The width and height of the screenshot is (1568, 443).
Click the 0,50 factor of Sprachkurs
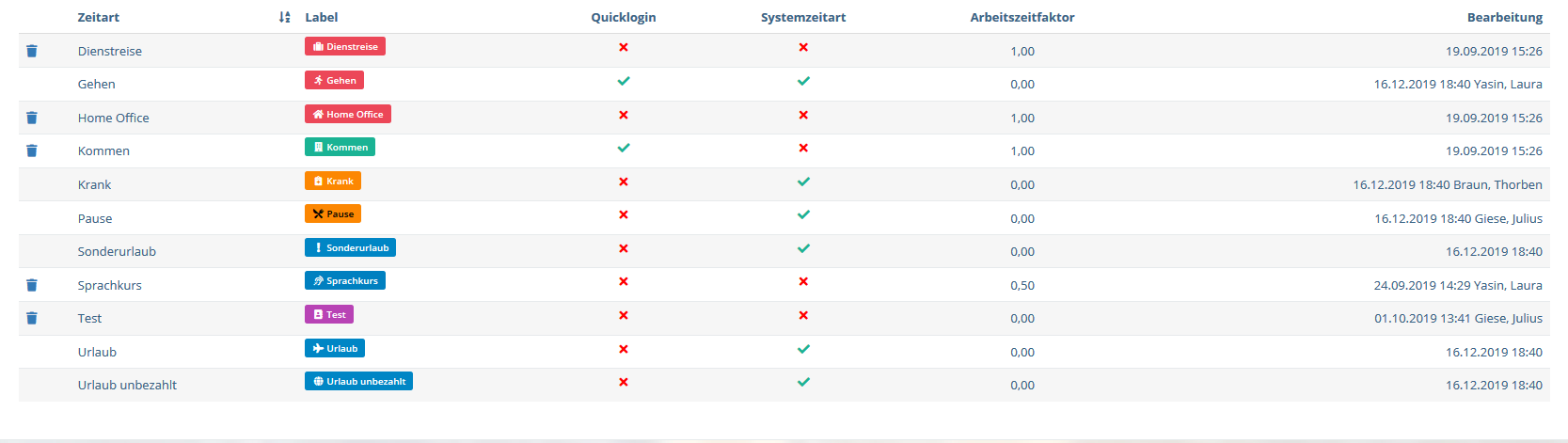tap(1022, 285)
